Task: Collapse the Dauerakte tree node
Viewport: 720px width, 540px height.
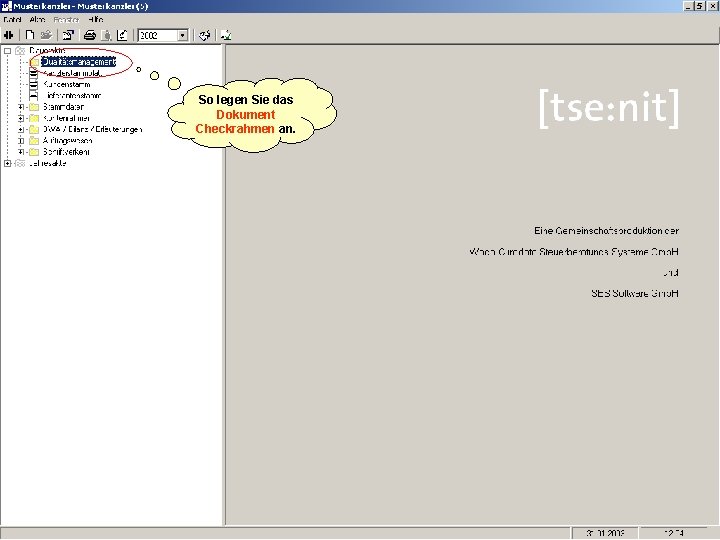Action: click(7, 51)
